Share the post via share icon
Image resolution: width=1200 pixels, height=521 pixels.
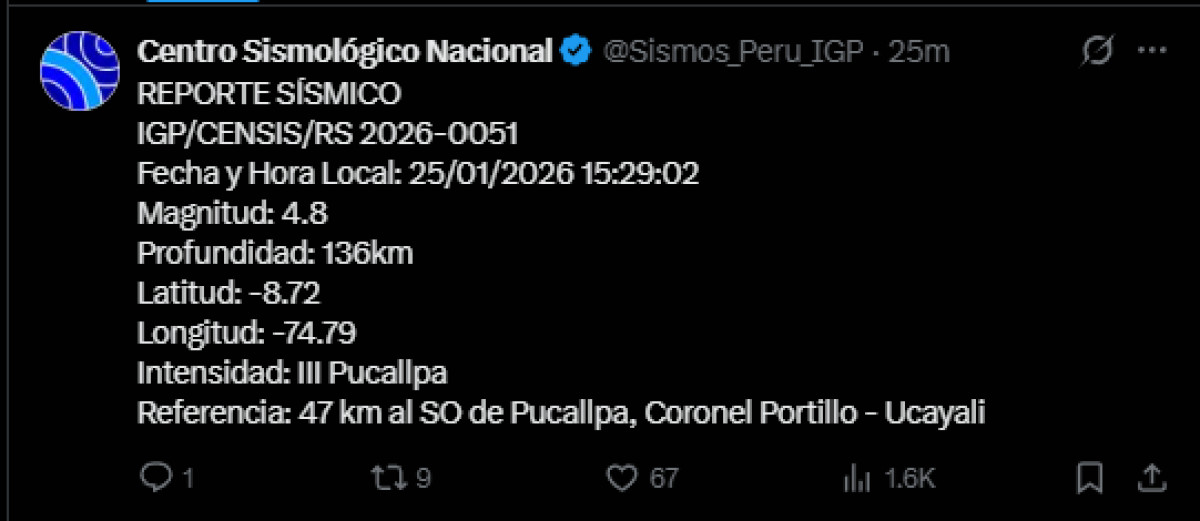[x=1151, y=478]
